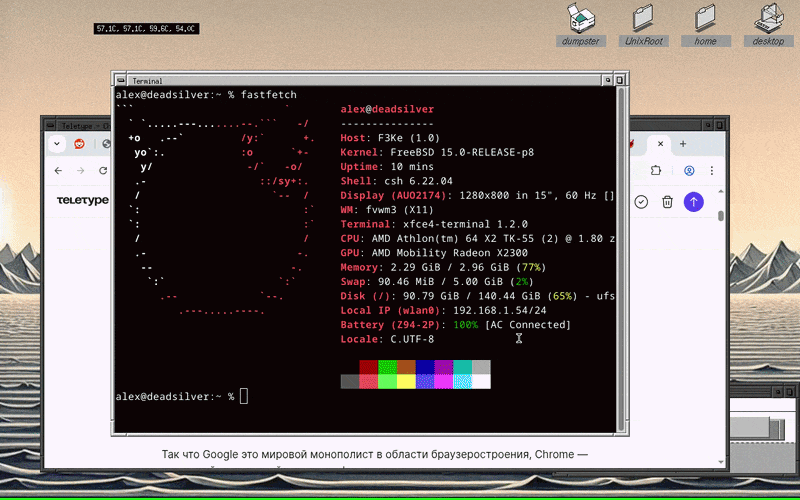Open the Chrome extensions puzzle icon

click(x=656, y=170)
